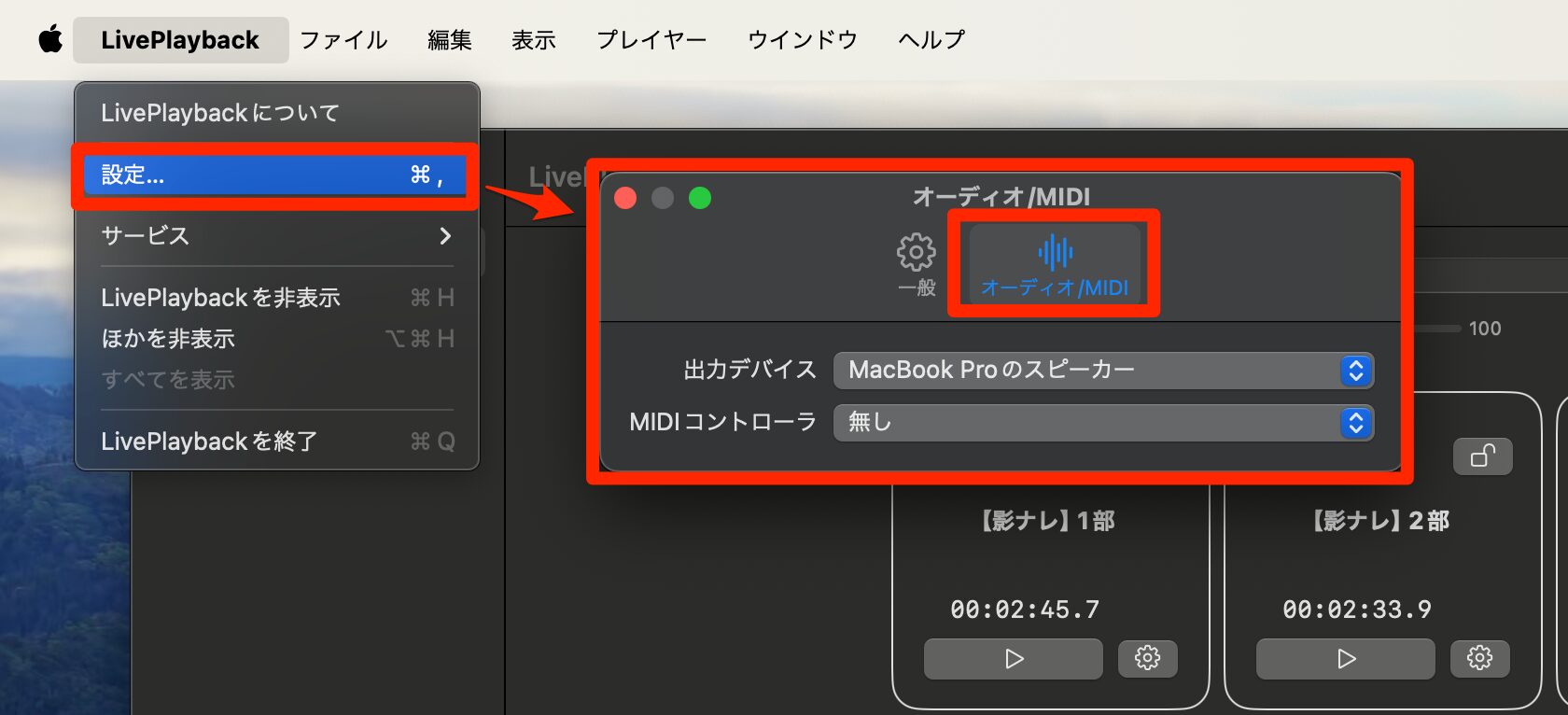
Task: Switch to the オーディオ/MIDI waveform tab
Action: pyautogui.click(x=1055, y=265)
